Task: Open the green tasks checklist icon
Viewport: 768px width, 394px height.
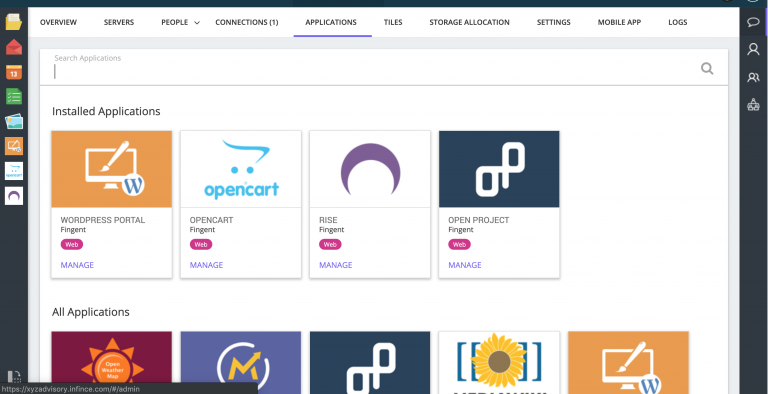Action: click(x=14, y=97)
